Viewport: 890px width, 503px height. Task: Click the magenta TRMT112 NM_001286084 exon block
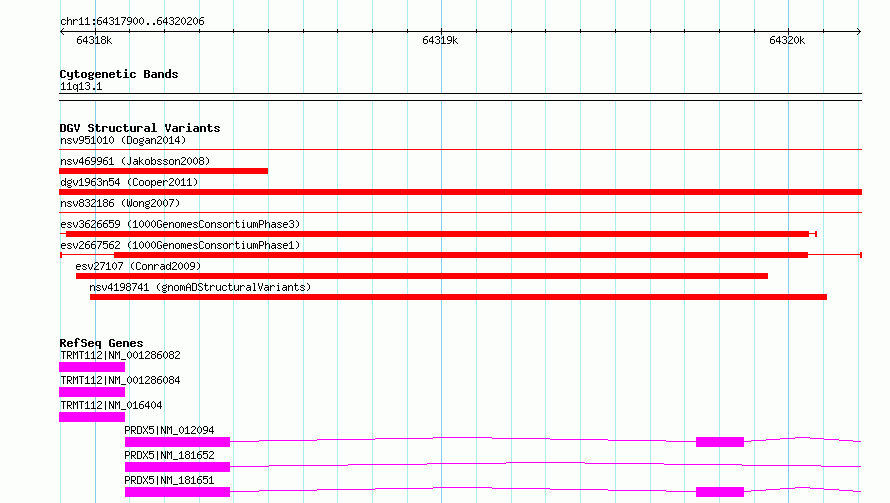92,392
